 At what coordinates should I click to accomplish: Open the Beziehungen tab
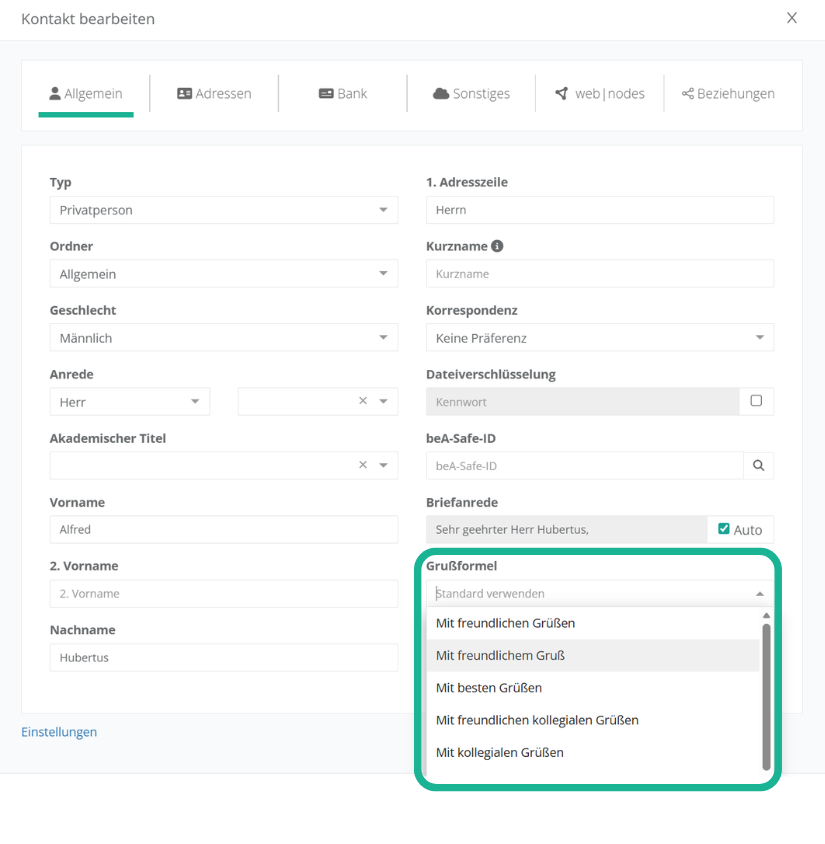coord(728,94)
